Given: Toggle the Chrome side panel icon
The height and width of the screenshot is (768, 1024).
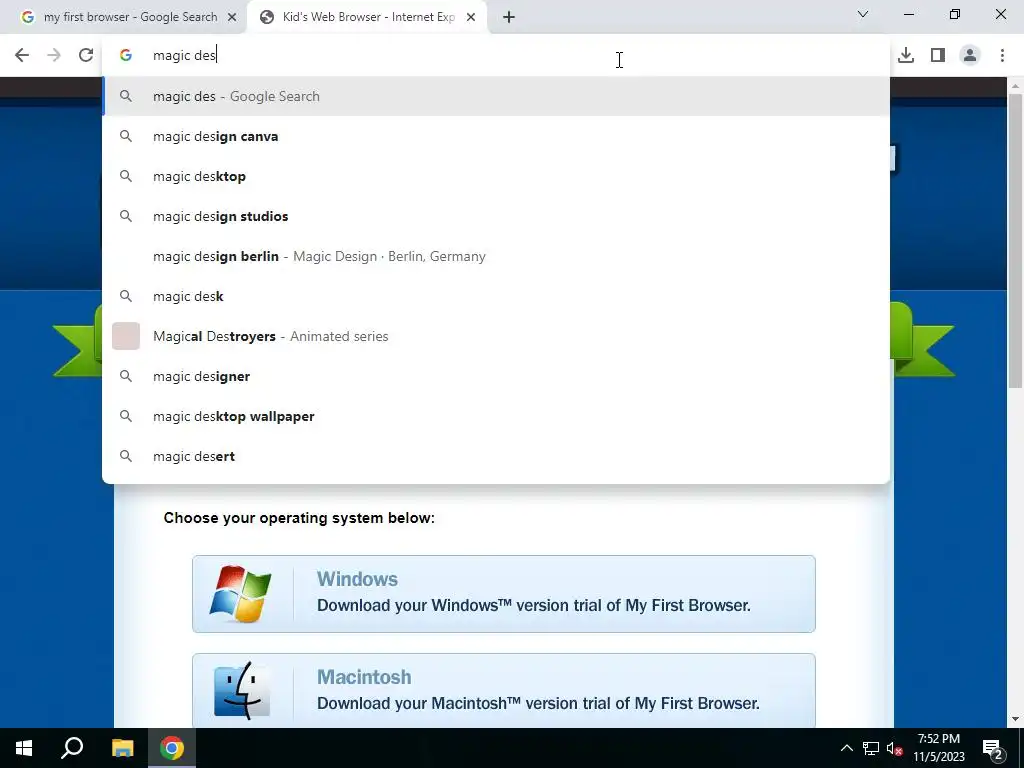Looking at the screenshot, I should tap(938, 56).
